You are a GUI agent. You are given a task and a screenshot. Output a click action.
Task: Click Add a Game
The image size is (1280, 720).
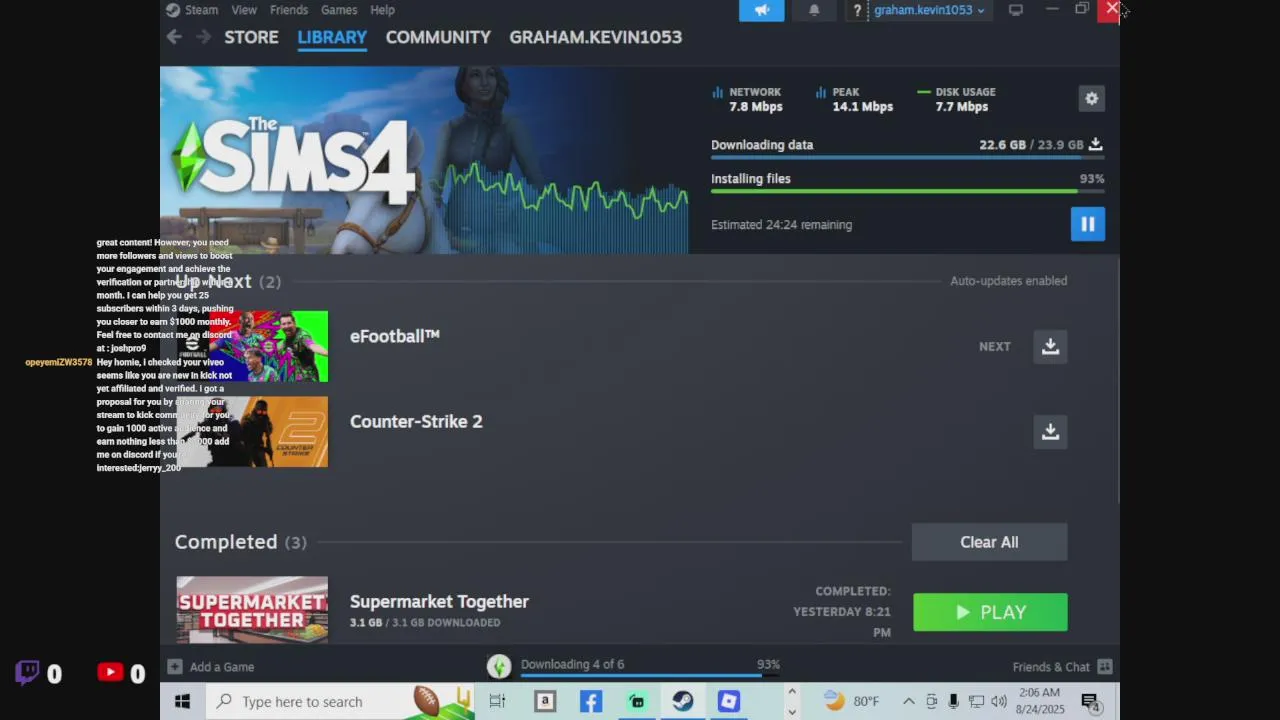point(211,667)
